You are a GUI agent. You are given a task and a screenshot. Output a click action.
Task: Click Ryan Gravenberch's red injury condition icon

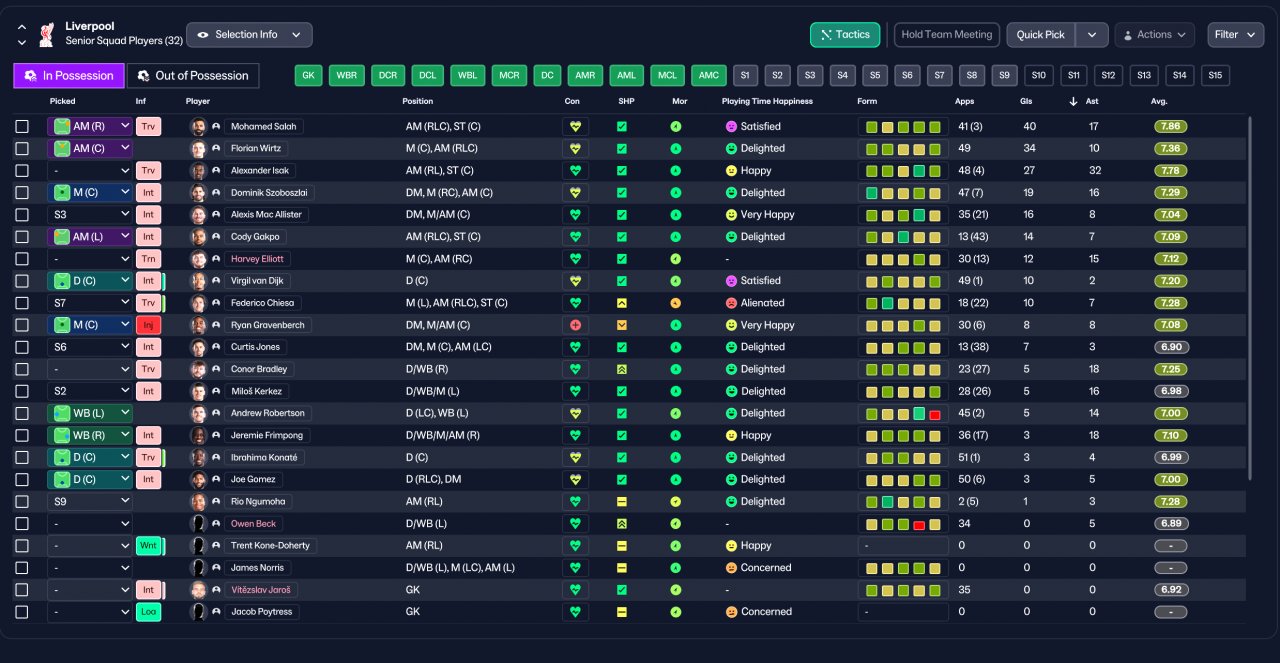(575, 325)
